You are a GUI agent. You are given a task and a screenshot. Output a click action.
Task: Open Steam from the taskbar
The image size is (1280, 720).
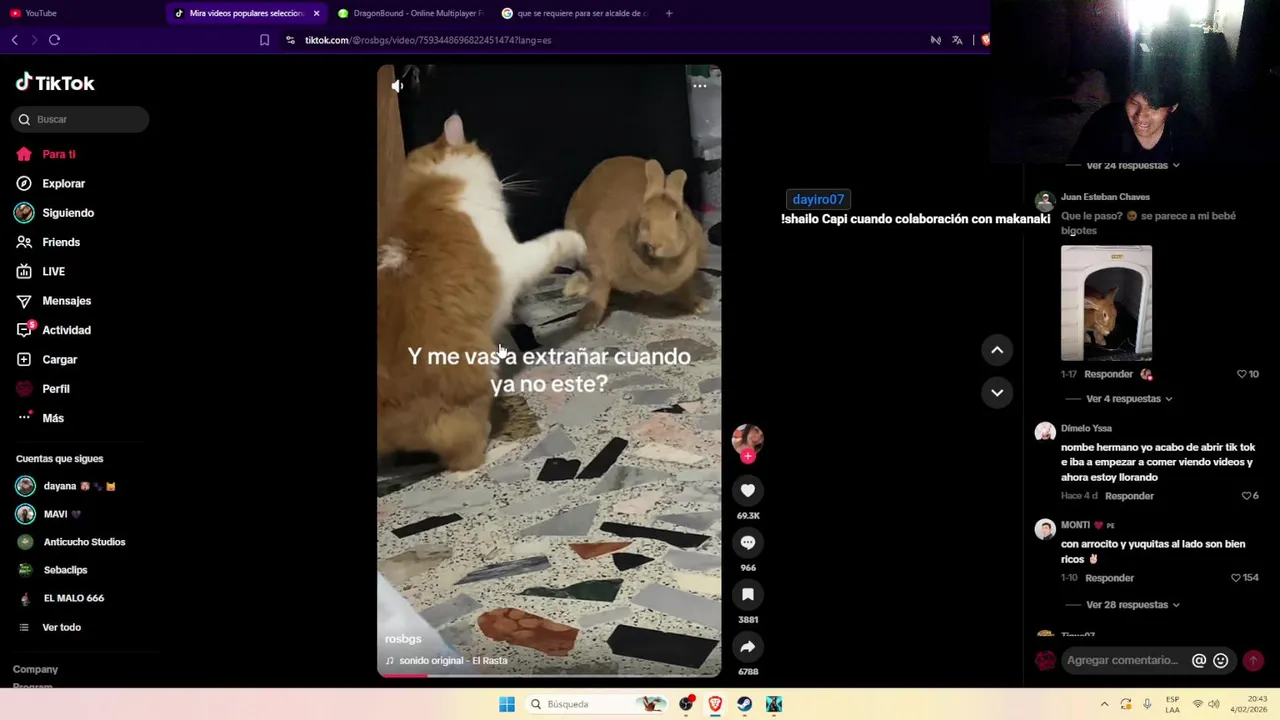744,704
